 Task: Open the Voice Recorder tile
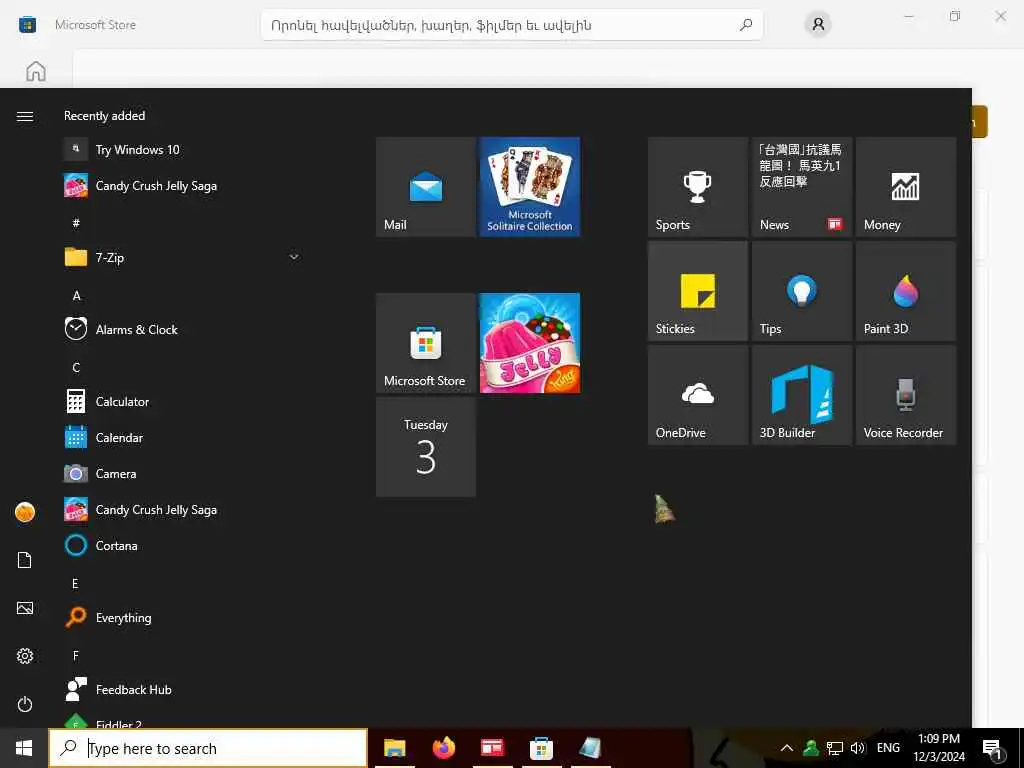(906, 395)
